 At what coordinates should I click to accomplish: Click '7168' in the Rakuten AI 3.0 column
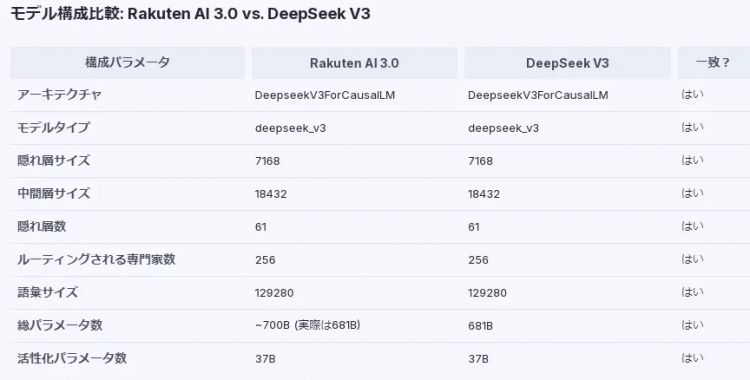coord(267,161)
